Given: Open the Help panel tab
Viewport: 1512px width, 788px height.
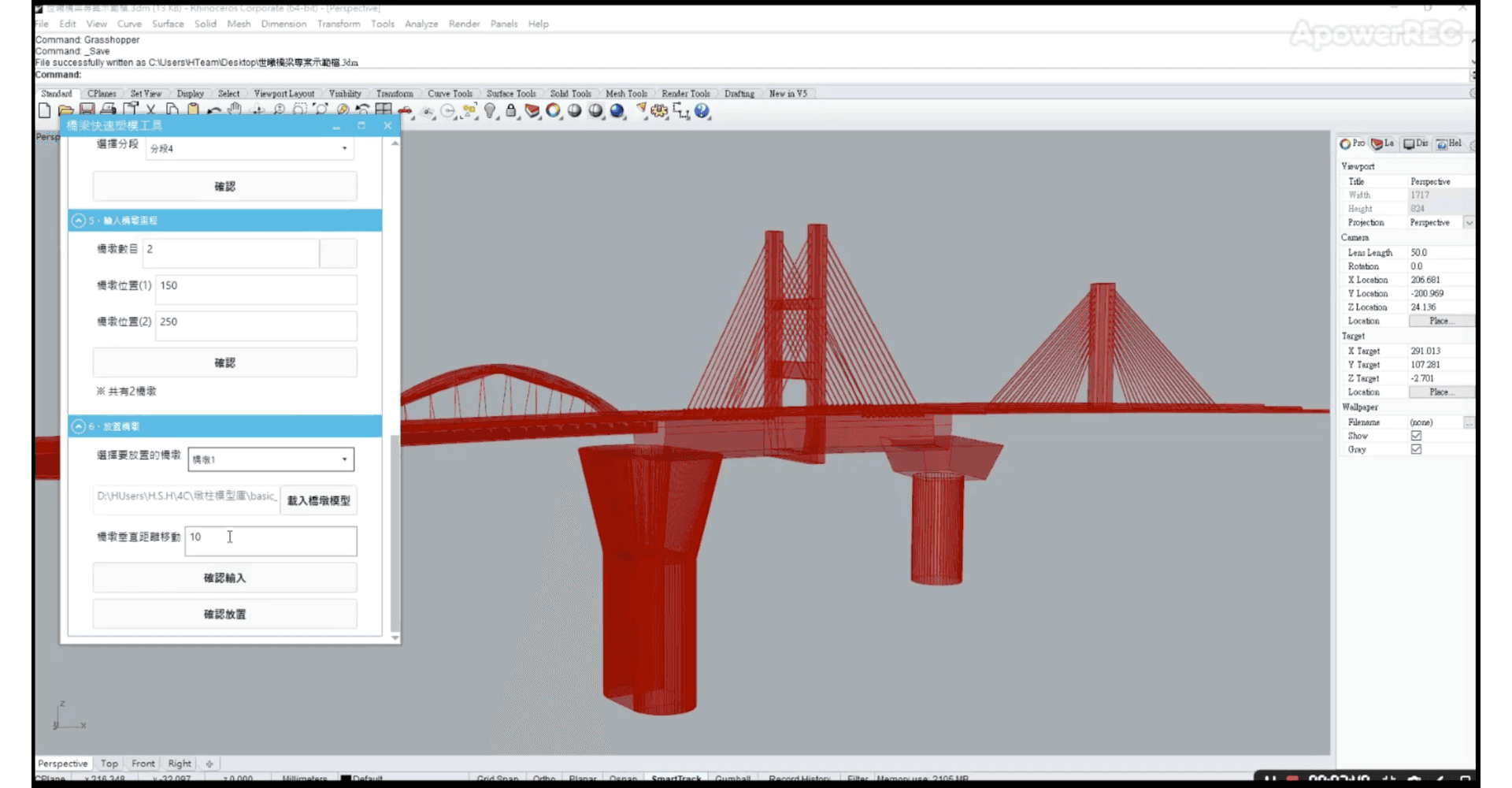Looking at the screenshot, I should point(1448,143).
